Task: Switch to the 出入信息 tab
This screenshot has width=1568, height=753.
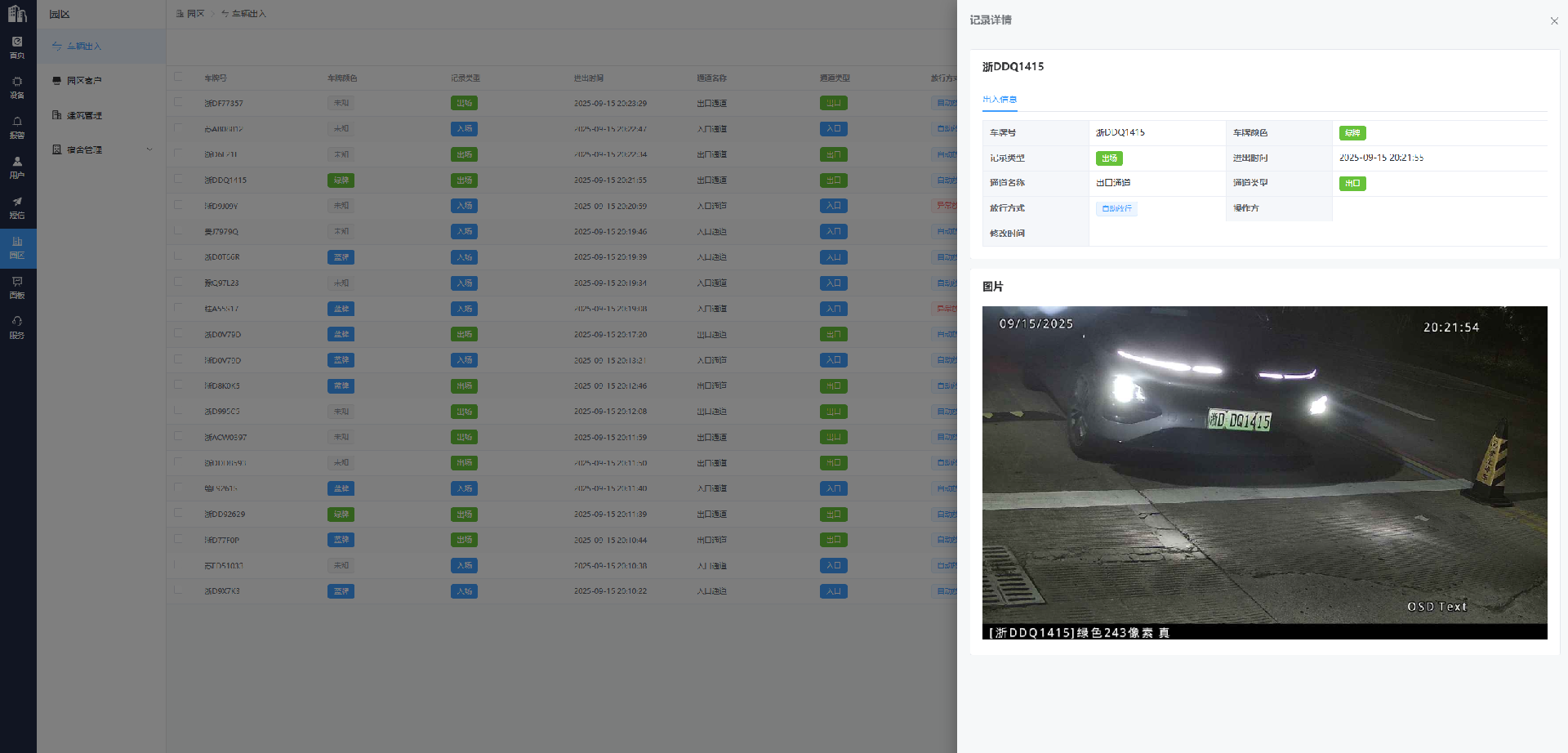Action: click(1000, 100)
